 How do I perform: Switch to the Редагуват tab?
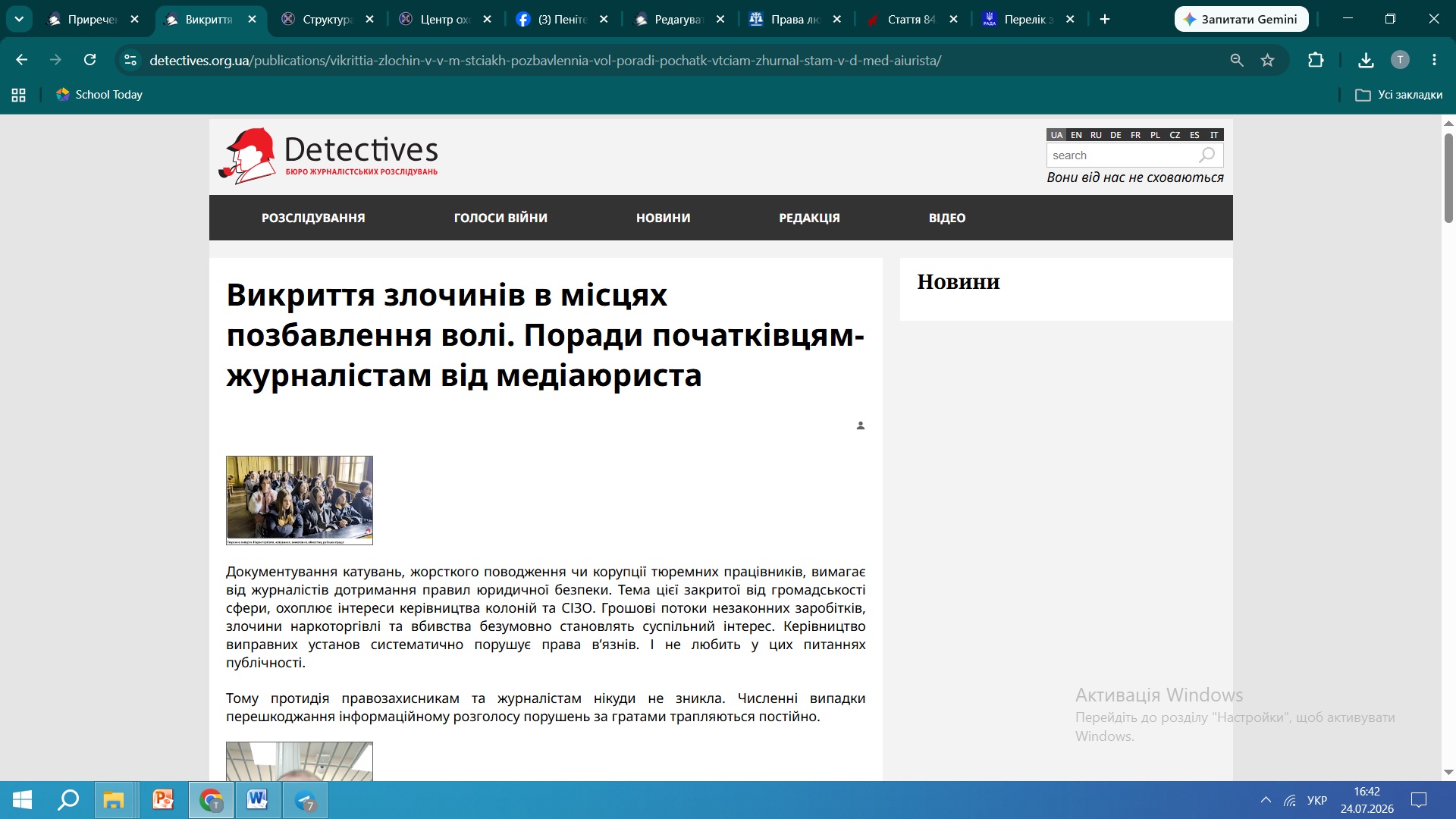point(679,19)
